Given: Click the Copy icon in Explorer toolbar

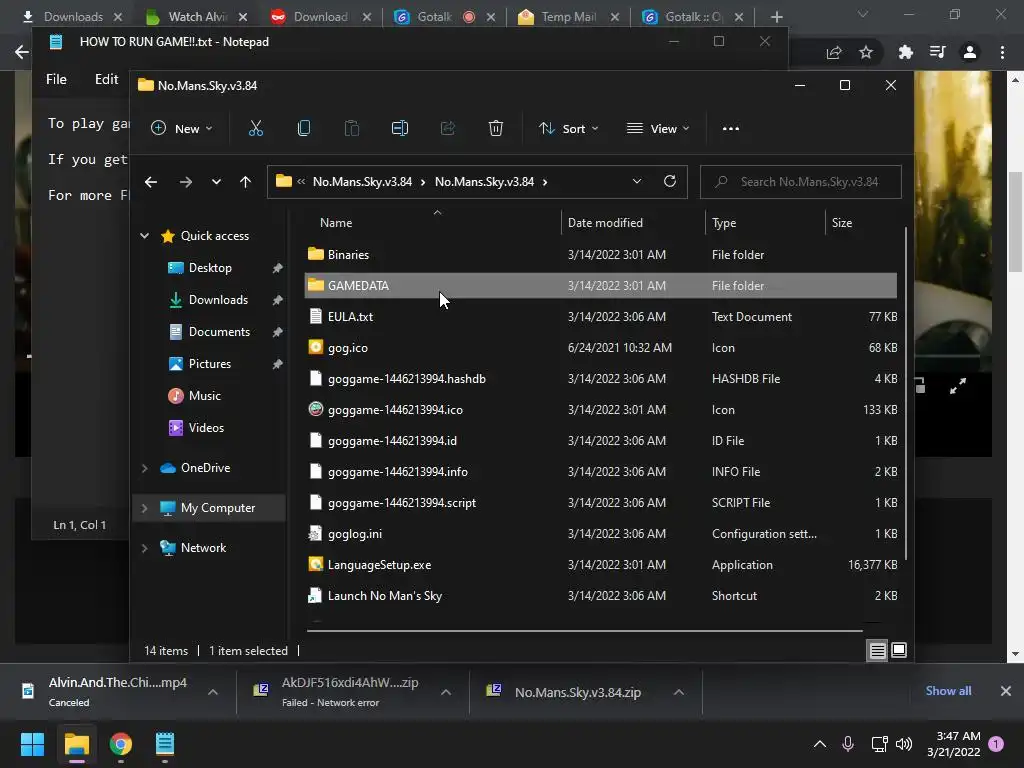Looking at the screenshot, I should click(304, 129).
